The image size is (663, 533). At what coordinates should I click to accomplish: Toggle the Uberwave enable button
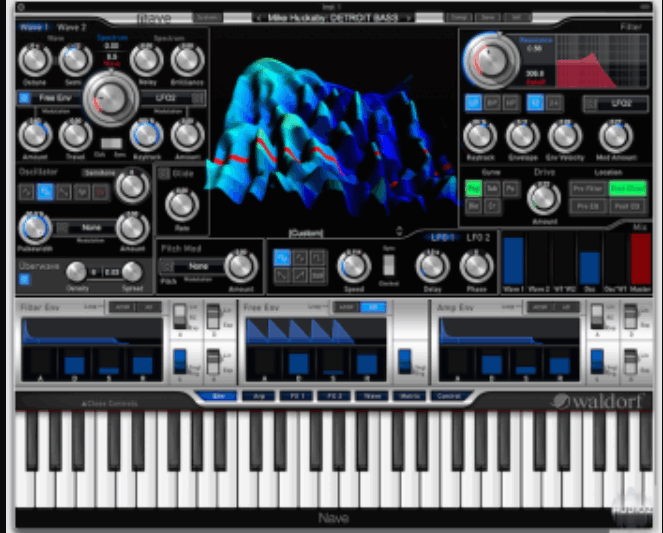25,279
